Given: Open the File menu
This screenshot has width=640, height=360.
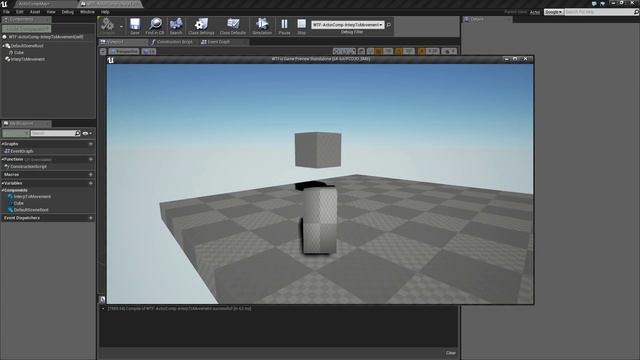Looking at the screenshot, I should click(7, 12).
